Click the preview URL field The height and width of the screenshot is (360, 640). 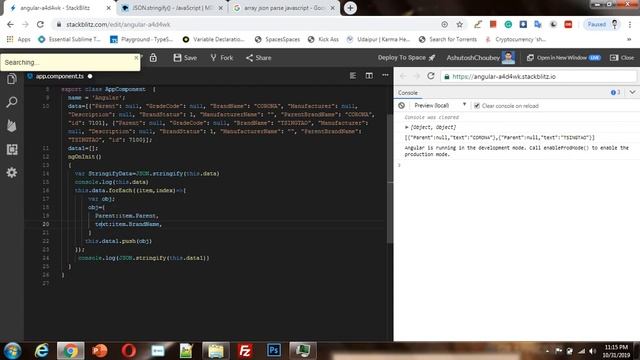pyautogui.click(x=538, y=76)
